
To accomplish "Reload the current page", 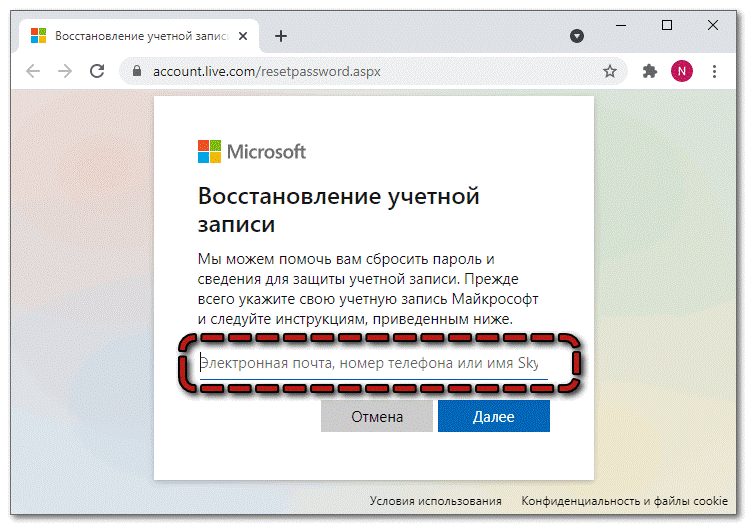I will [x=97, y=72].
